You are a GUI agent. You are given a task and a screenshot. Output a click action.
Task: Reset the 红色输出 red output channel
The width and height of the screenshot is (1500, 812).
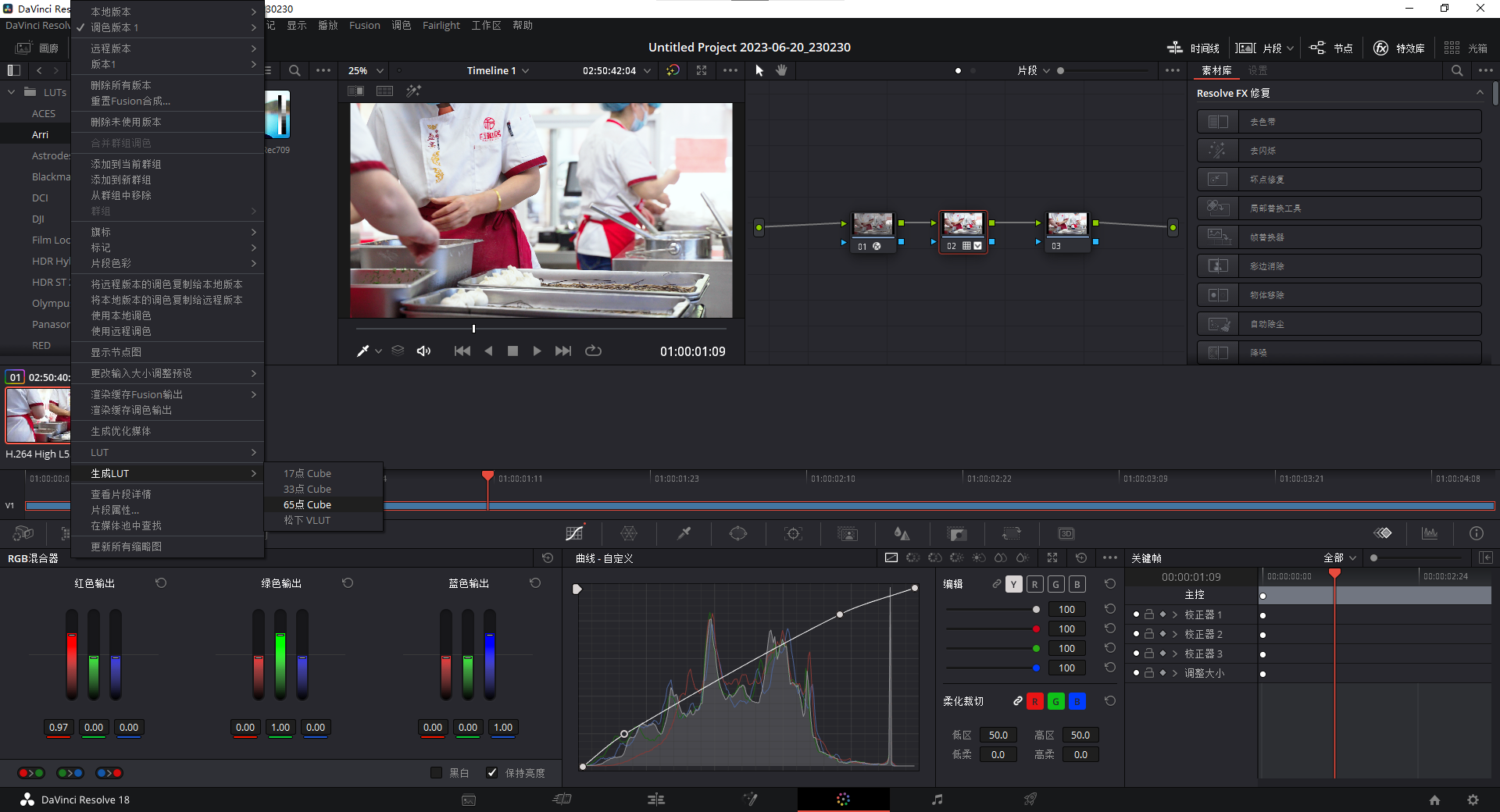[x=161, y=583]
